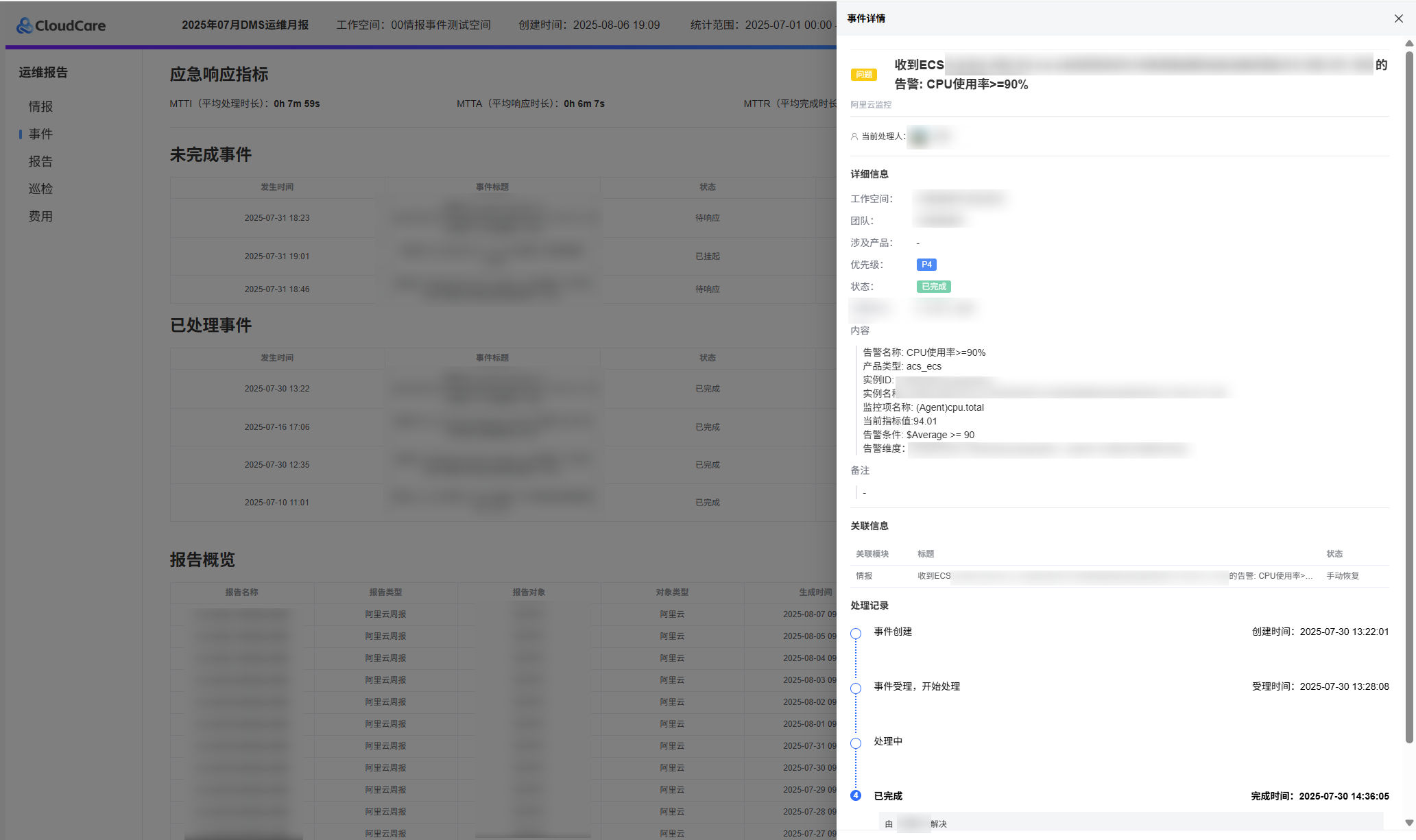
Task: Click the 2025年07月DMS运维月报 title
Action: click(x=245, y=25)
